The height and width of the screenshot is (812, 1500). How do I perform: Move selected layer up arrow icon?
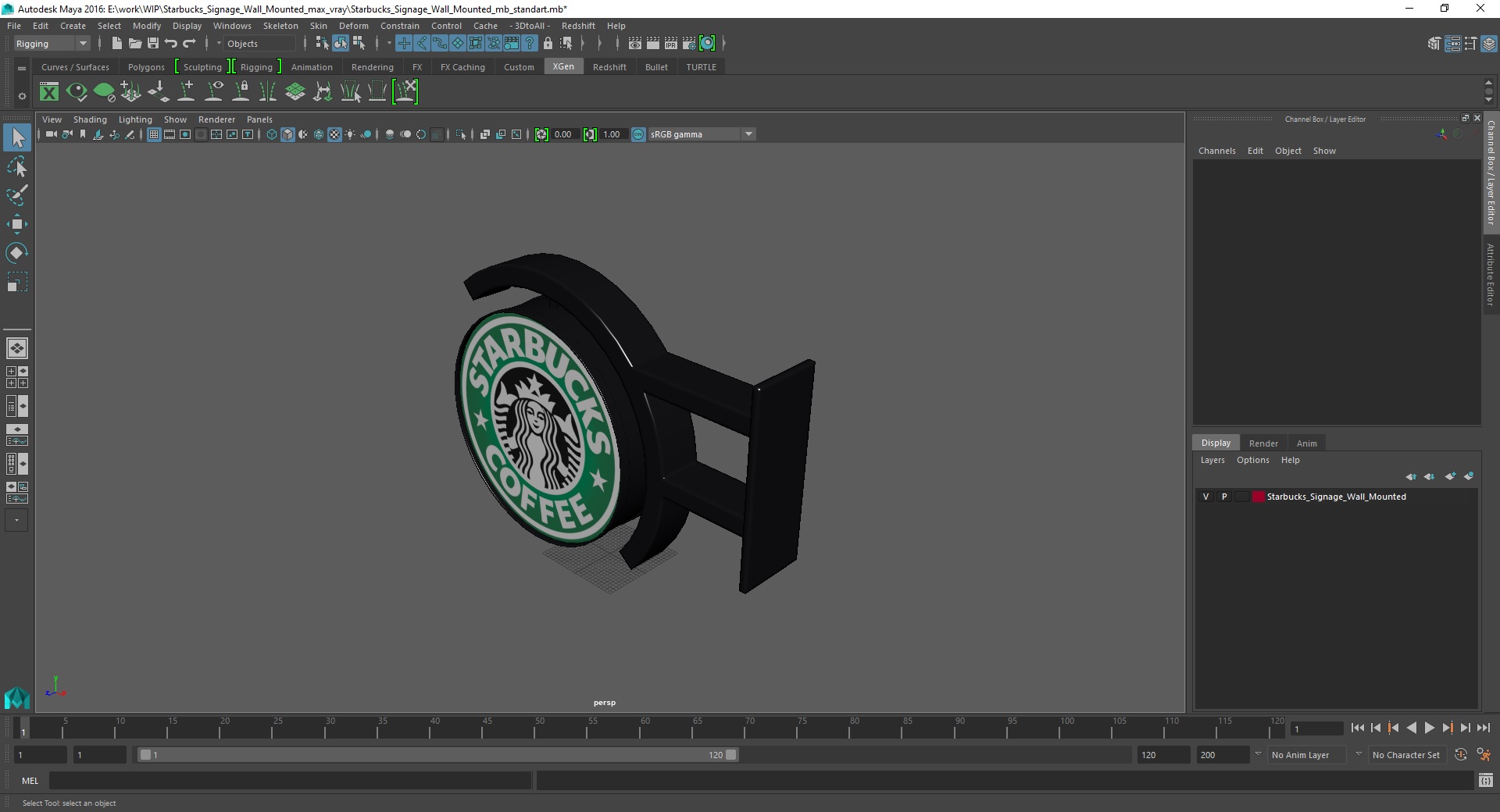click(1411, 476)
